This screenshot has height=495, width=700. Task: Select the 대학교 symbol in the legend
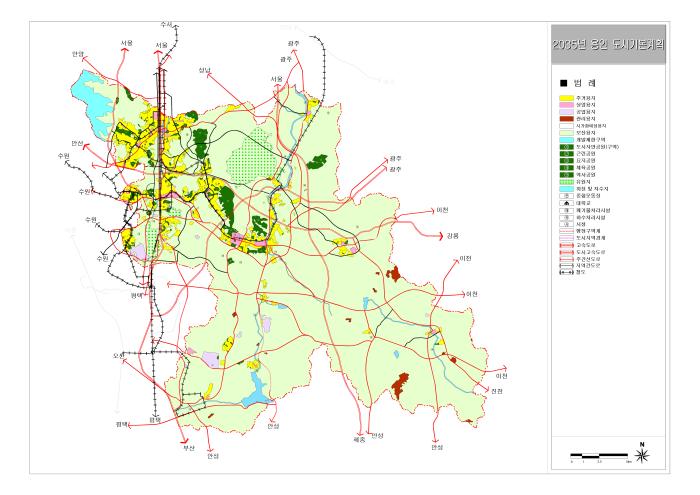point(566,201)
